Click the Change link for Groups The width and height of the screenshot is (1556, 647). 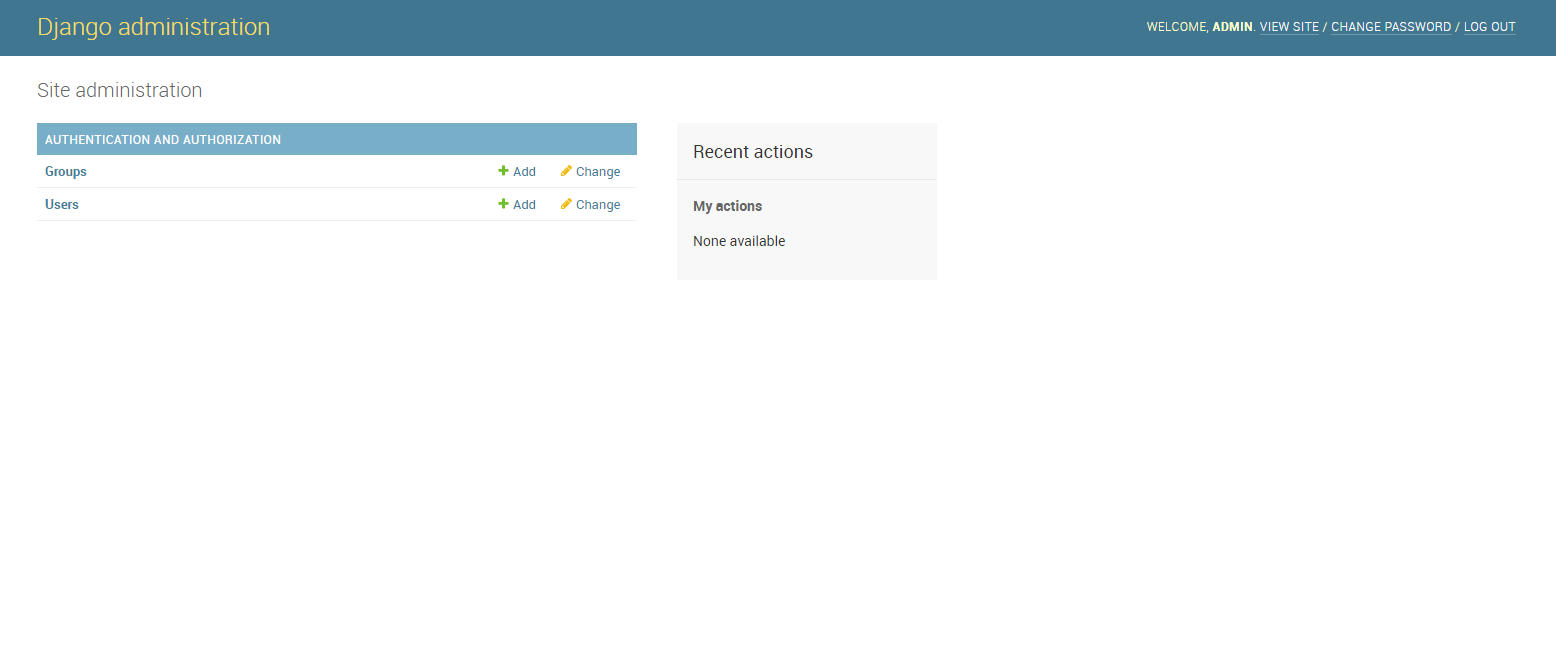tap(598, 172)
